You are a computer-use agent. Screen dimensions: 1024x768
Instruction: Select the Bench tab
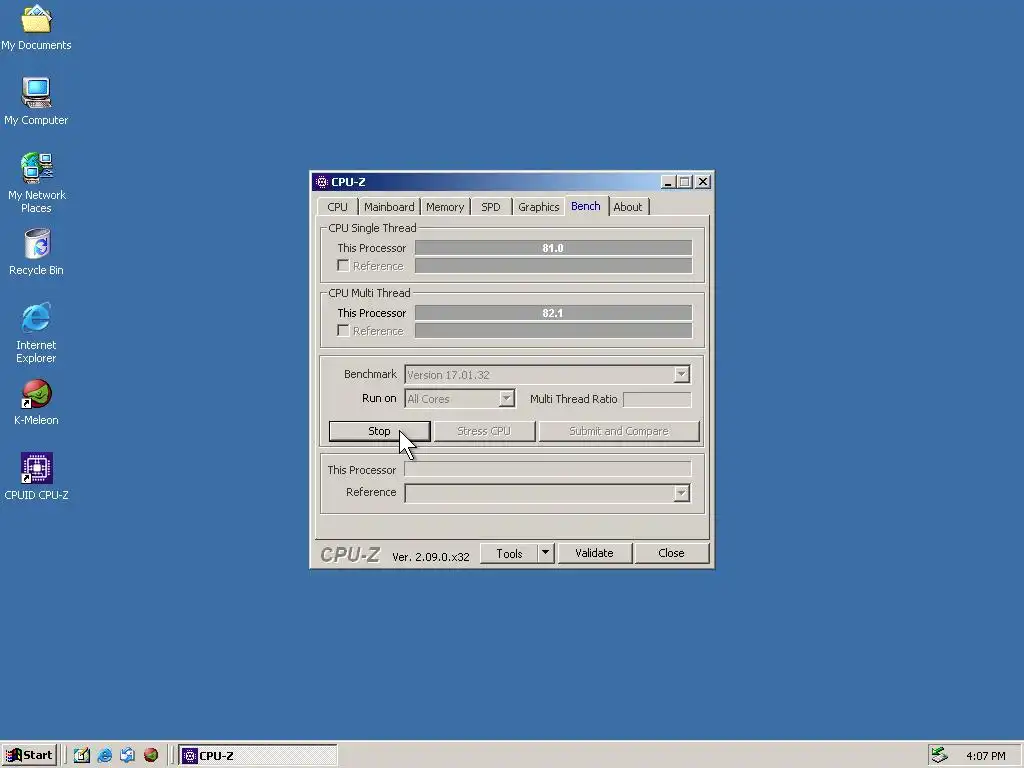(586, 206)
